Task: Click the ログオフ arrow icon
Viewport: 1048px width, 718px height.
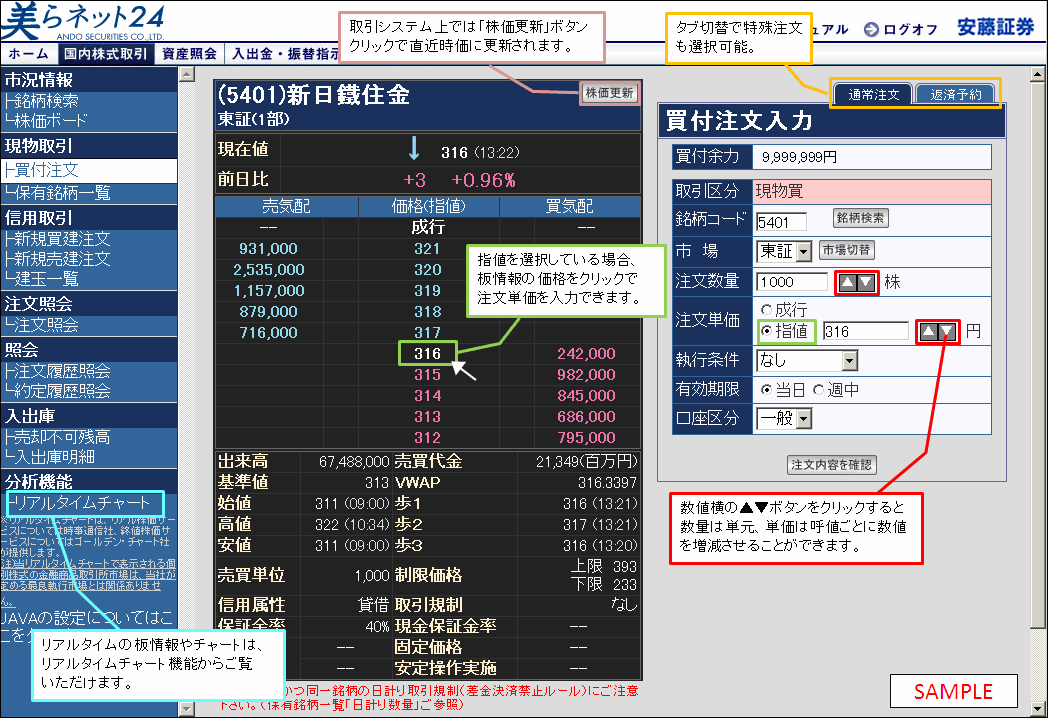Action: (x=870, y=30)
